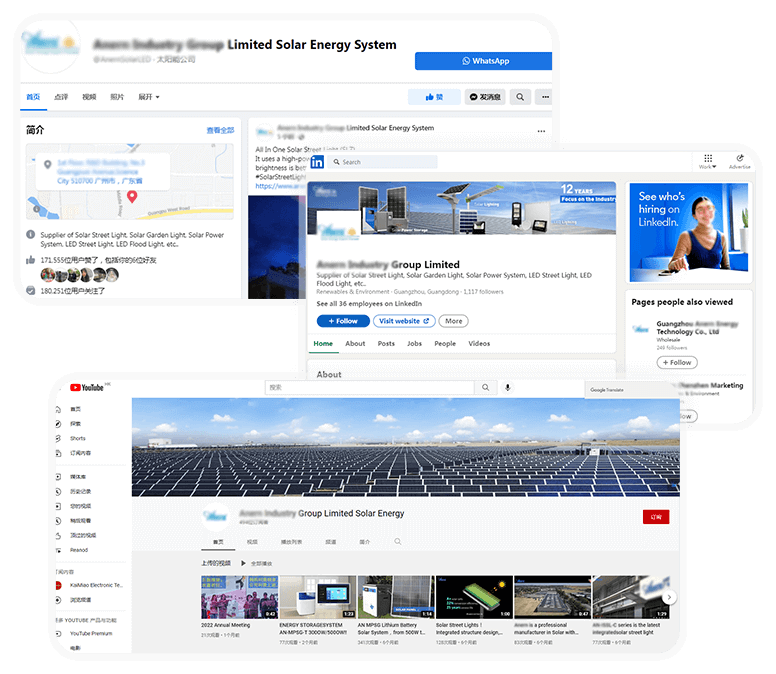Click the YouTube search magnifier button
The height and width of the screenshot is (674, 776).
tap(485, 387)
